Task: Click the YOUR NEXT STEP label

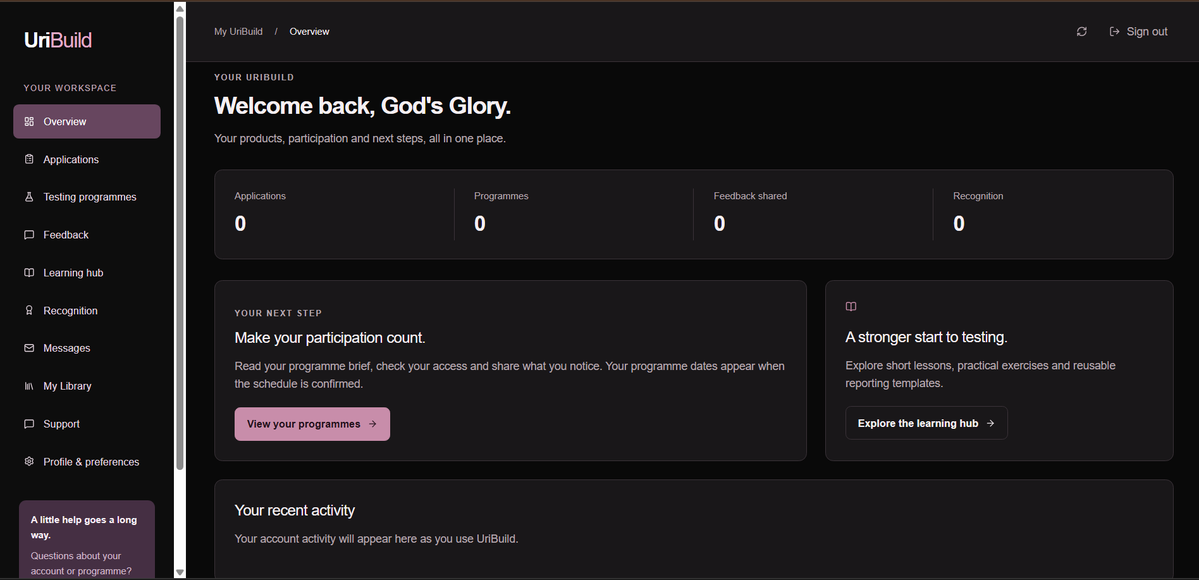Action: click(278, 313)
